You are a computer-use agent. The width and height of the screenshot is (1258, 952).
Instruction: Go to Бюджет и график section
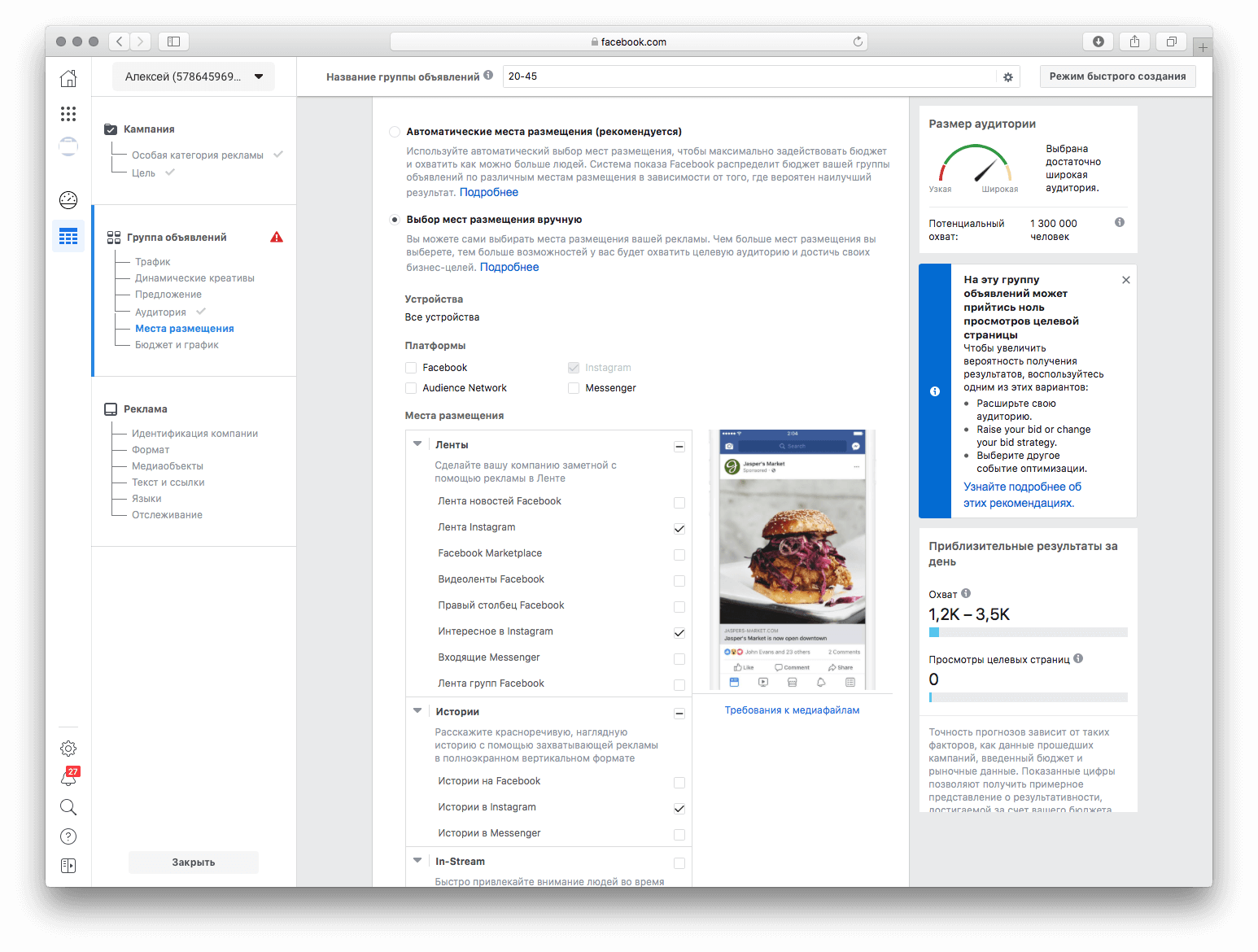point(177,345)
